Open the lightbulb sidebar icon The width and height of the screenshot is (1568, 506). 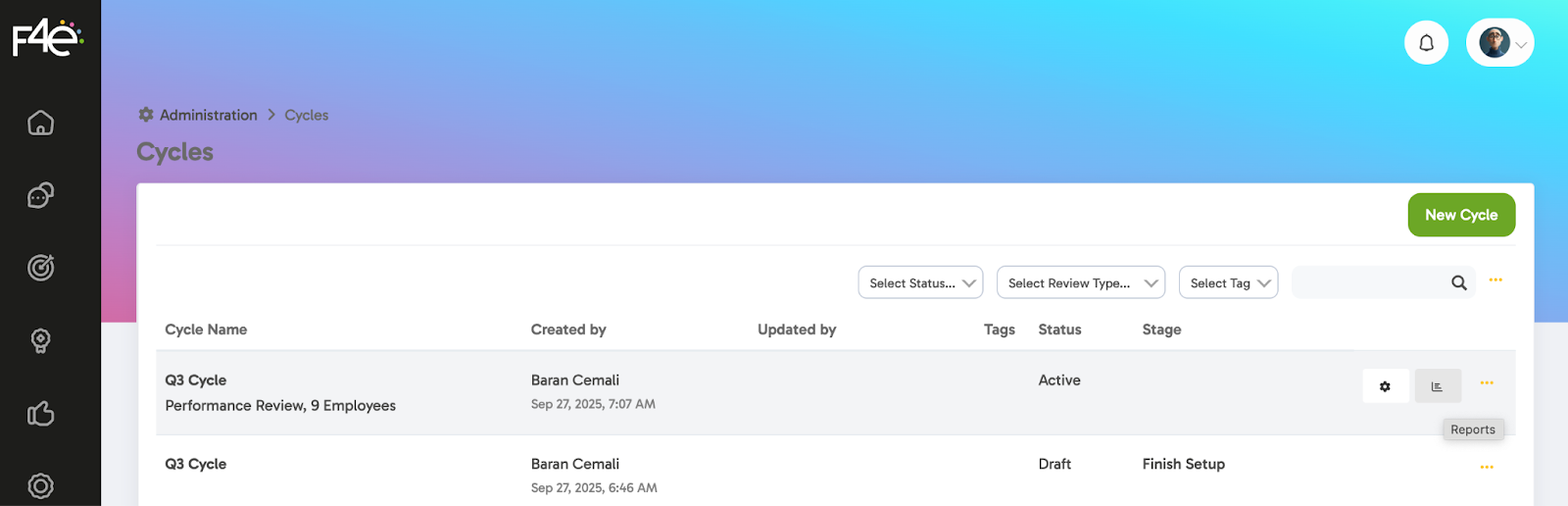click(41, 340)
